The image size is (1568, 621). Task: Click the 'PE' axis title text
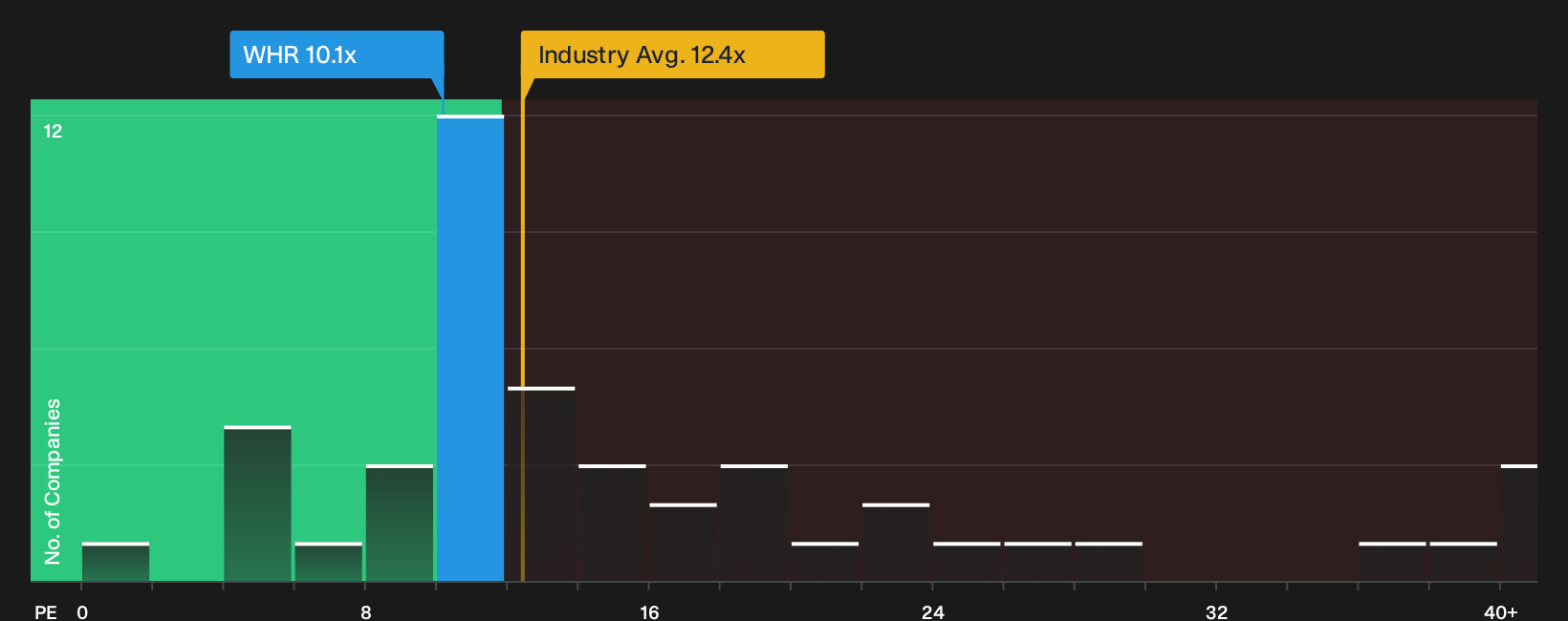46,611
